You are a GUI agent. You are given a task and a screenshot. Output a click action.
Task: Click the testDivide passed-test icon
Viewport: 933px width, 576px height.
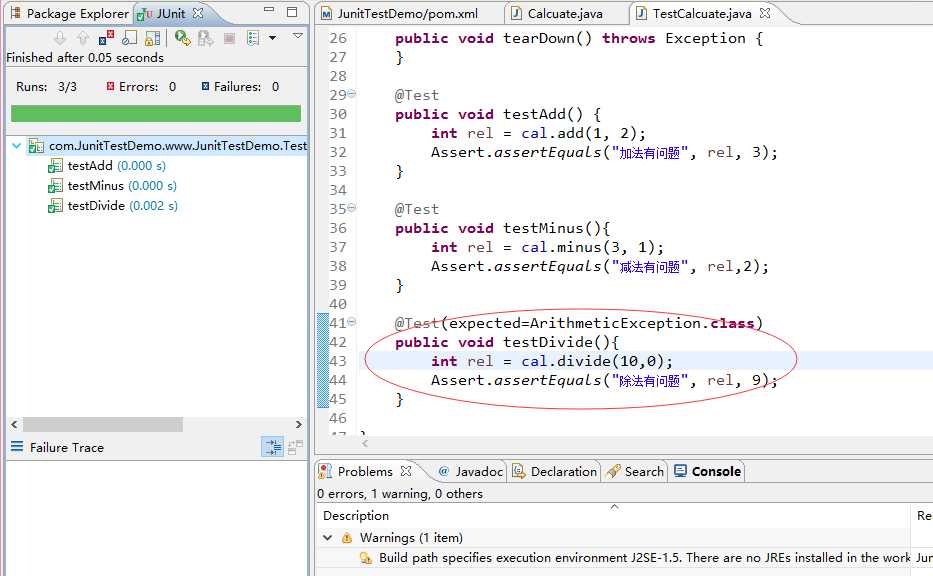(x=55, y=206)
